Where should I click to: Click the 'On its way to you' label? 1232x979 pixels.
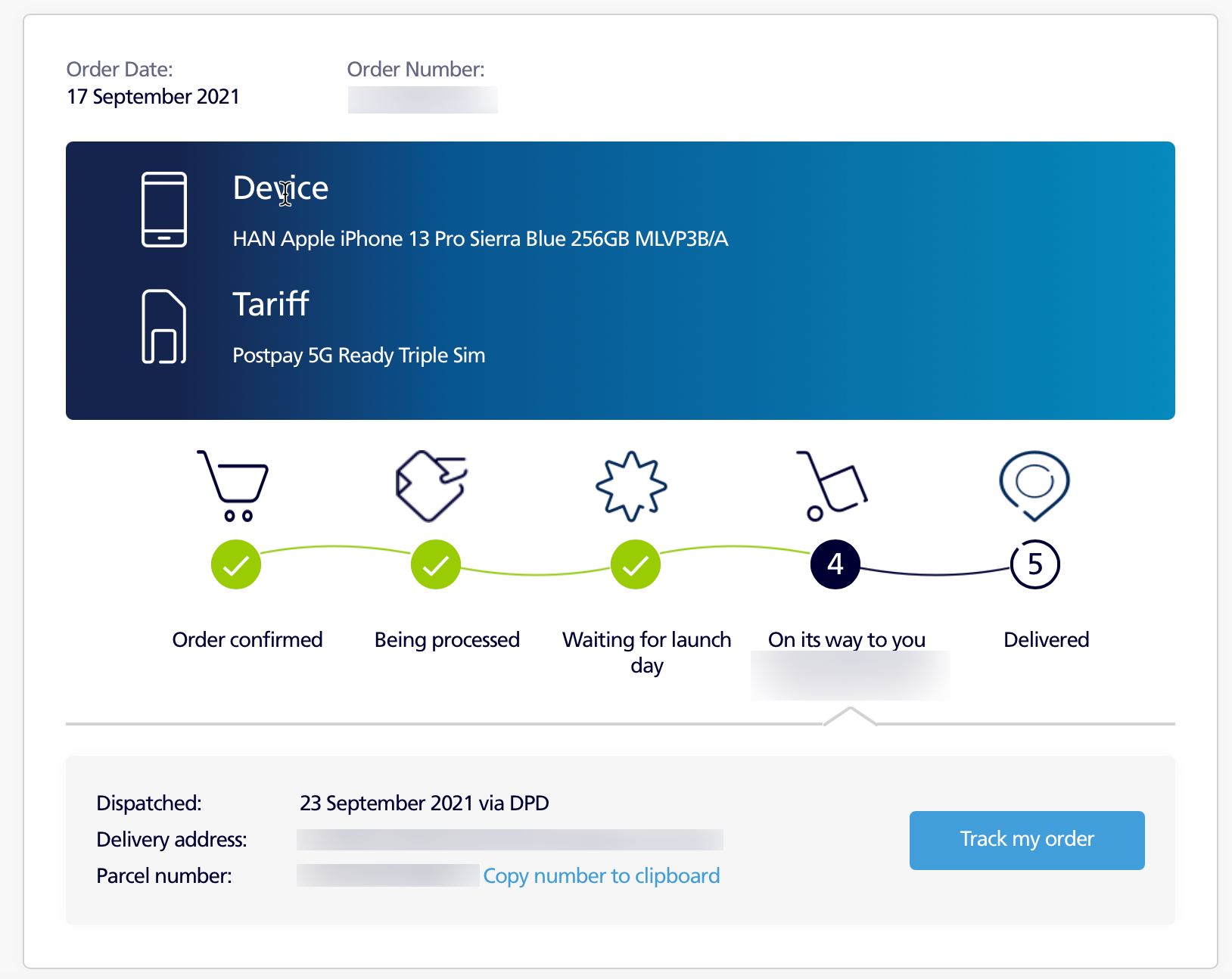[846, 640]
